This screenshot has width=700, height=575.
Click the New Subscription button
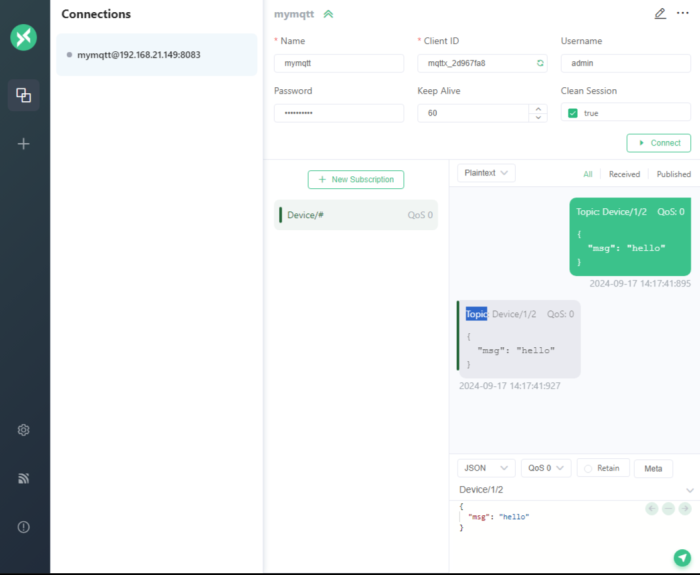coord(356,180)
